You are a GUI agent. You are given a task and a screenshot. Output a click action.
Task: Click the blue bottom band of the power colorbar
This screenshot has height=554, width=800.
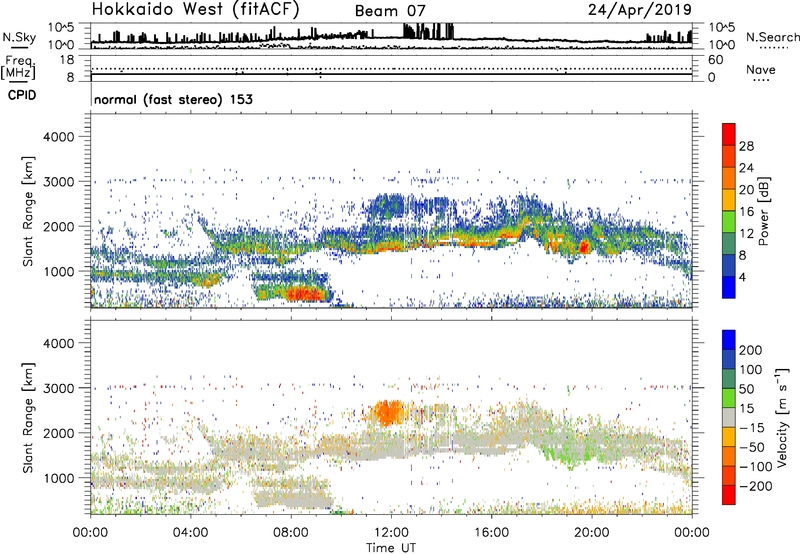pyautogui.click(x=729, y=287)
